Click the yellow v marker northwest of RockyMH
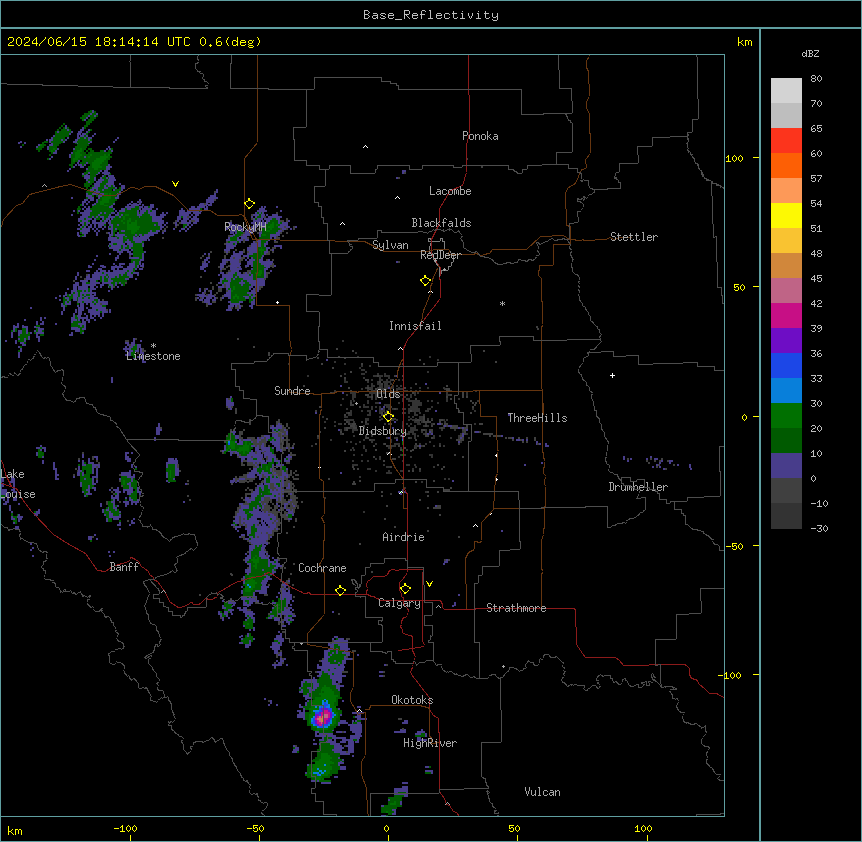862x842 pixels. pos(175,184)
